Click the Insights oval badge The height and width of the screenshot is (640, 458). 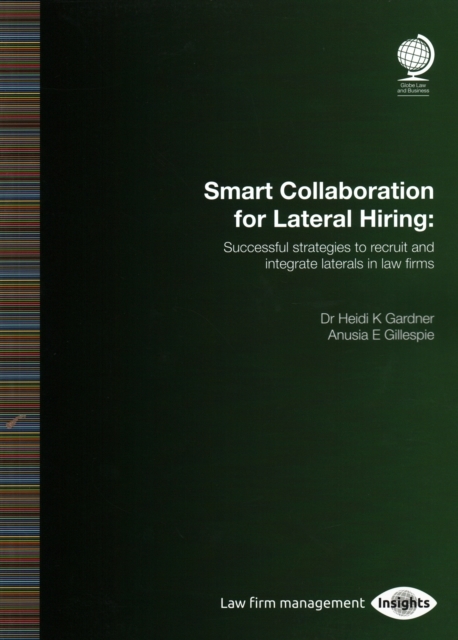(404, 603)
